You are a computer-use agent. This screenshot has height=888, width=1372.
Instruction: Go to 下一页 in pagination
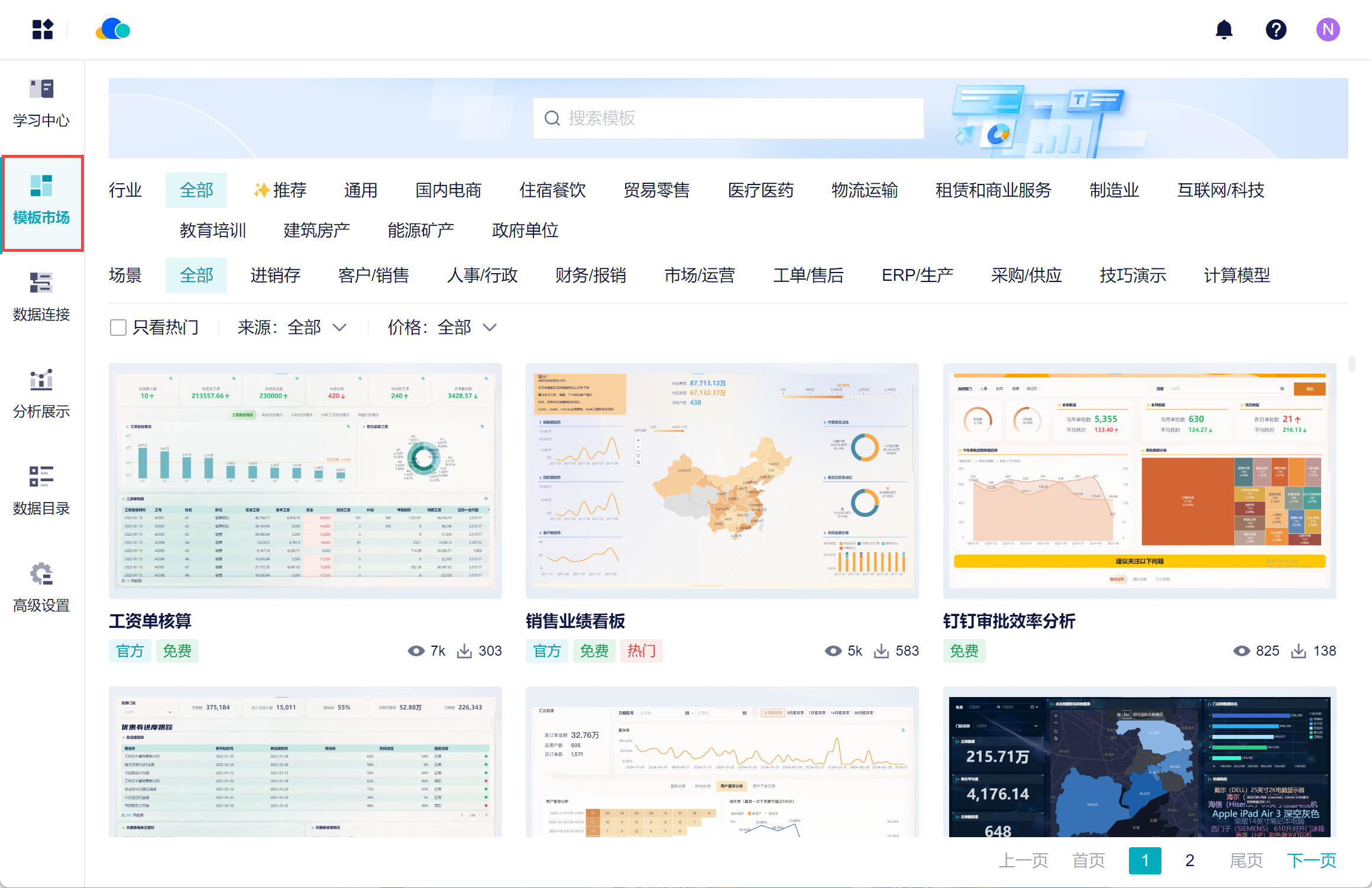(1311, 860)
